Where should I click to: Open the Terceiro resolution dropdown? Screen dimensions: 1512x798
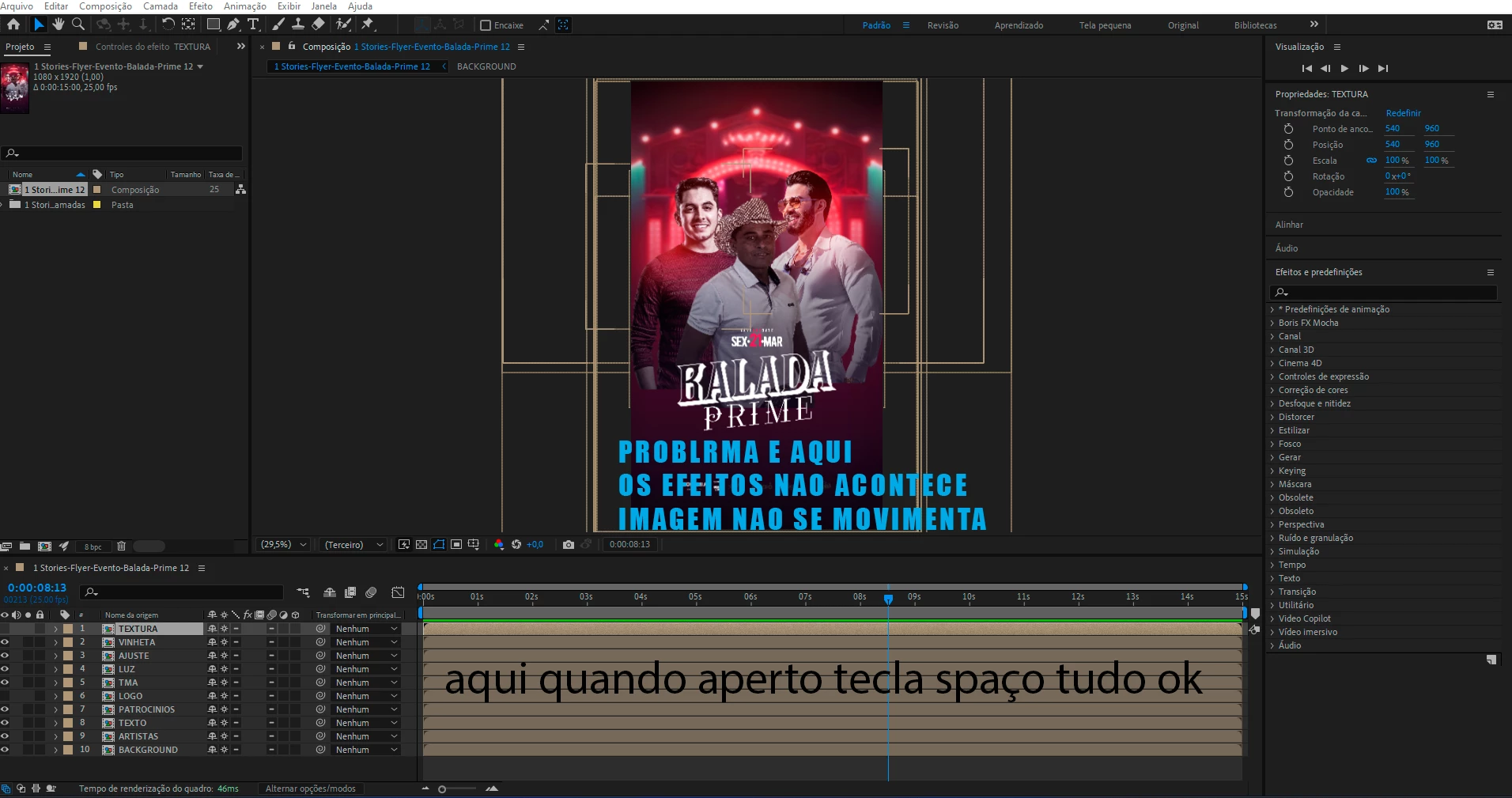[353, 544]
